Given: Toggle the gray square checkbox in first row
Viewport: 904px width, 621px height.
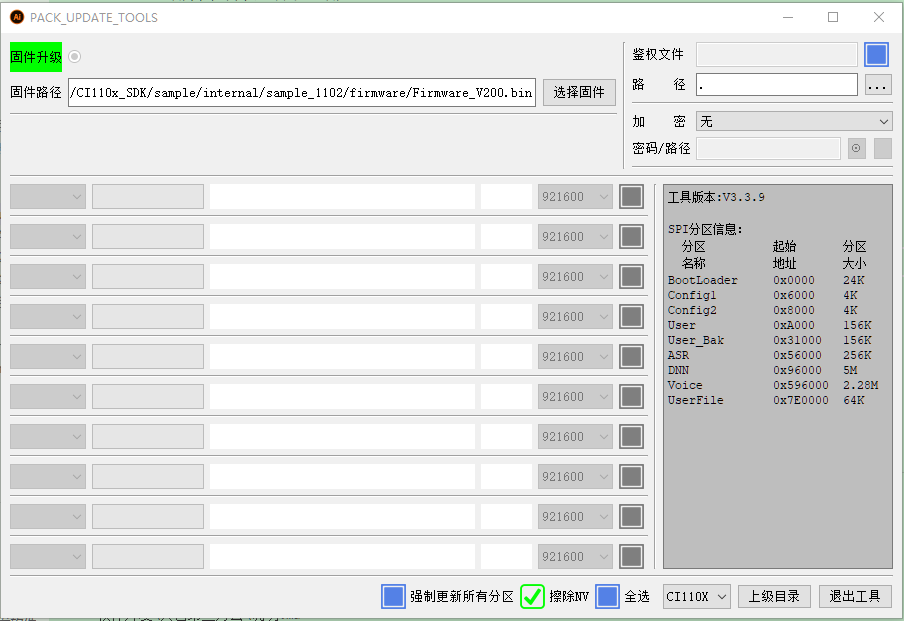Looking at the screenshot, I should coord(631,197).
